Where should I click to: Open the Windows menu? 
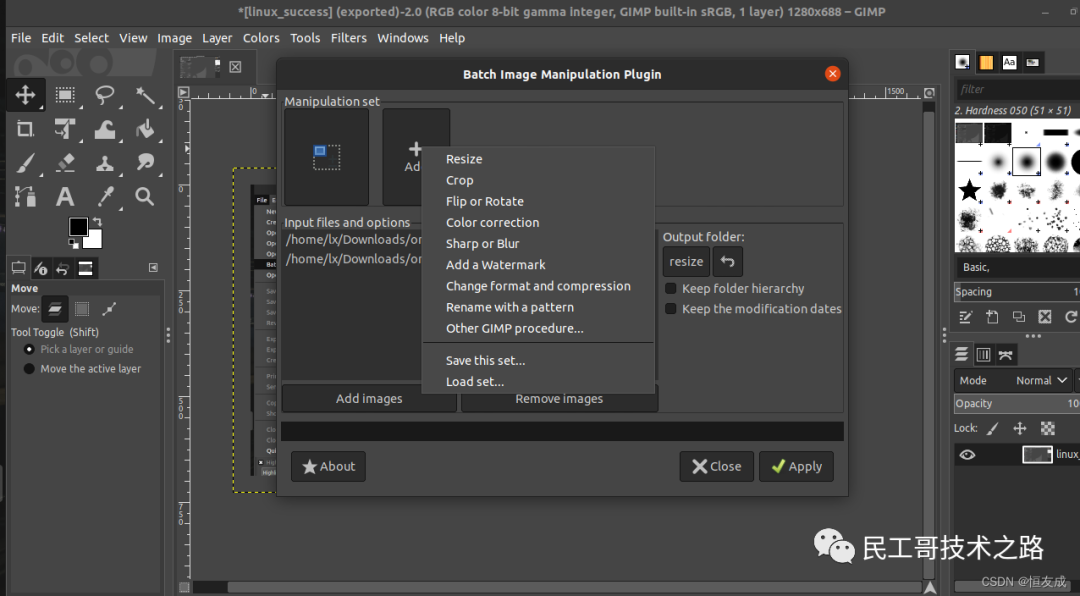pos(403,38)
